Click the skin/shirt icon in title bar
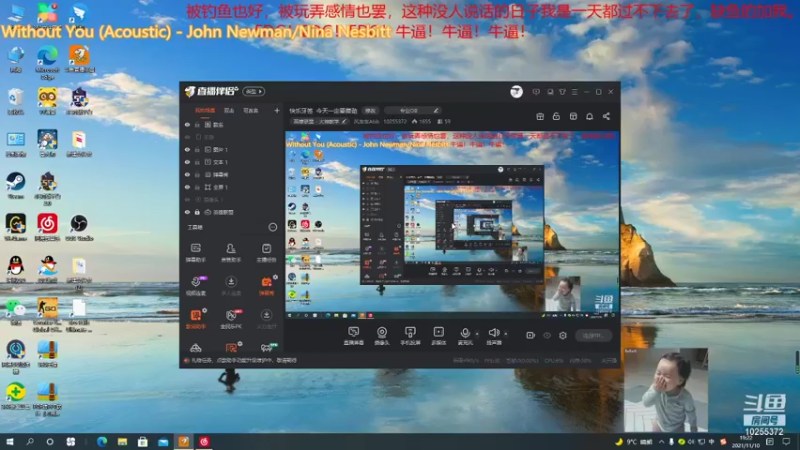This screenshot has height=450, width=800. [x=562, y=92]
